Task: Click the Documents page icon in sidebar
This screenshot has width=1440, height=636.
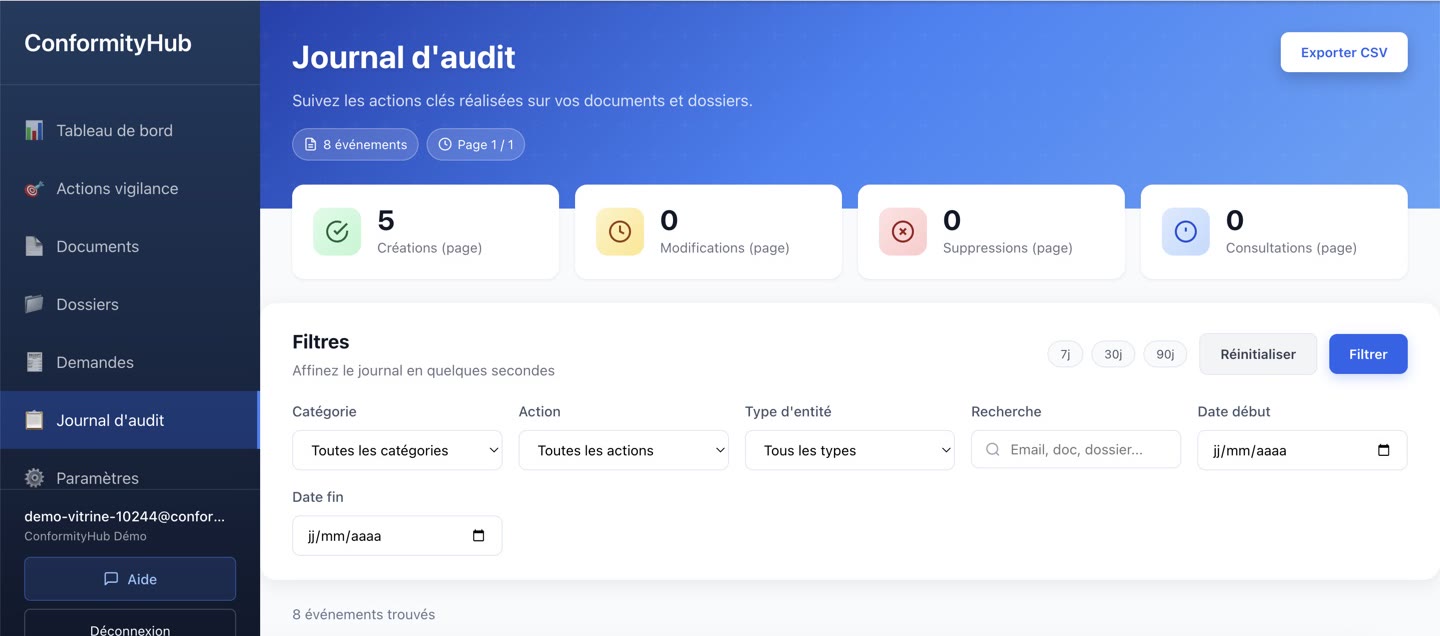Action: click(34, 246)
